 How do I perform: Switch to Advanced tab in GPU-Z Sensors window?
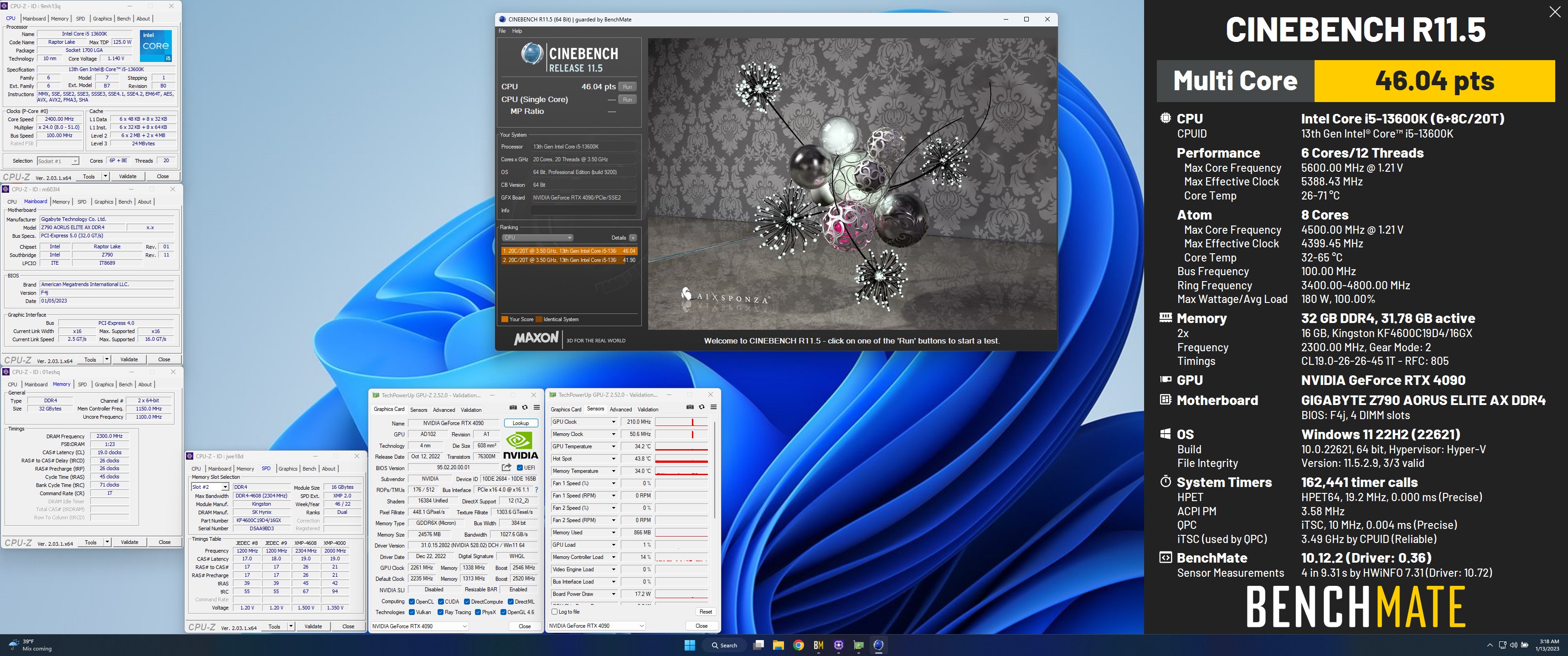pyautogui.click(x=620, y=409)
